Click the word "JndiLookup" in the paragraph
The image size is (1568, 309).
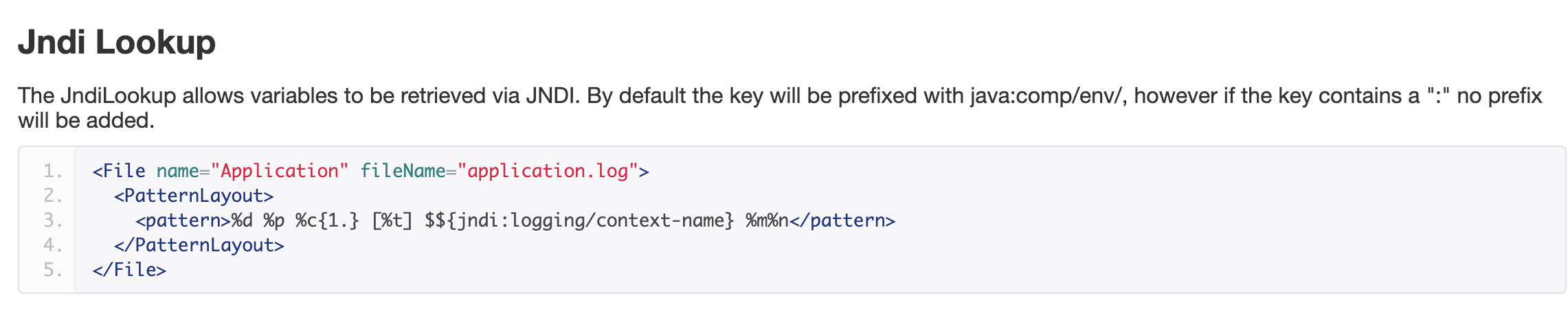118,96
